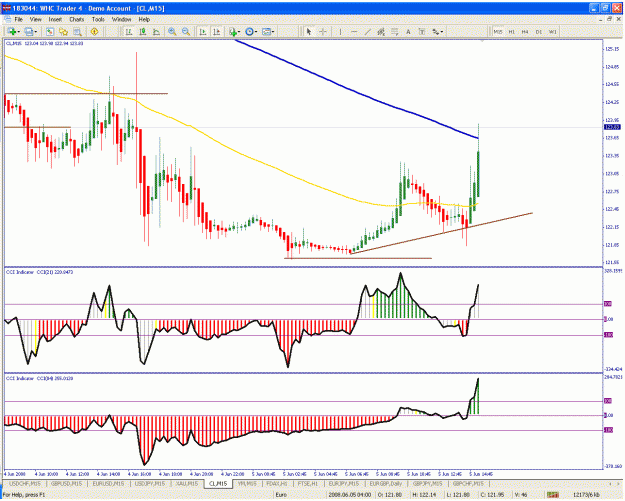Image resolution: width=625 pixels, height=501 pixels.
Task: Select the horizontal line drawing tool
Action: pos(354,31)
